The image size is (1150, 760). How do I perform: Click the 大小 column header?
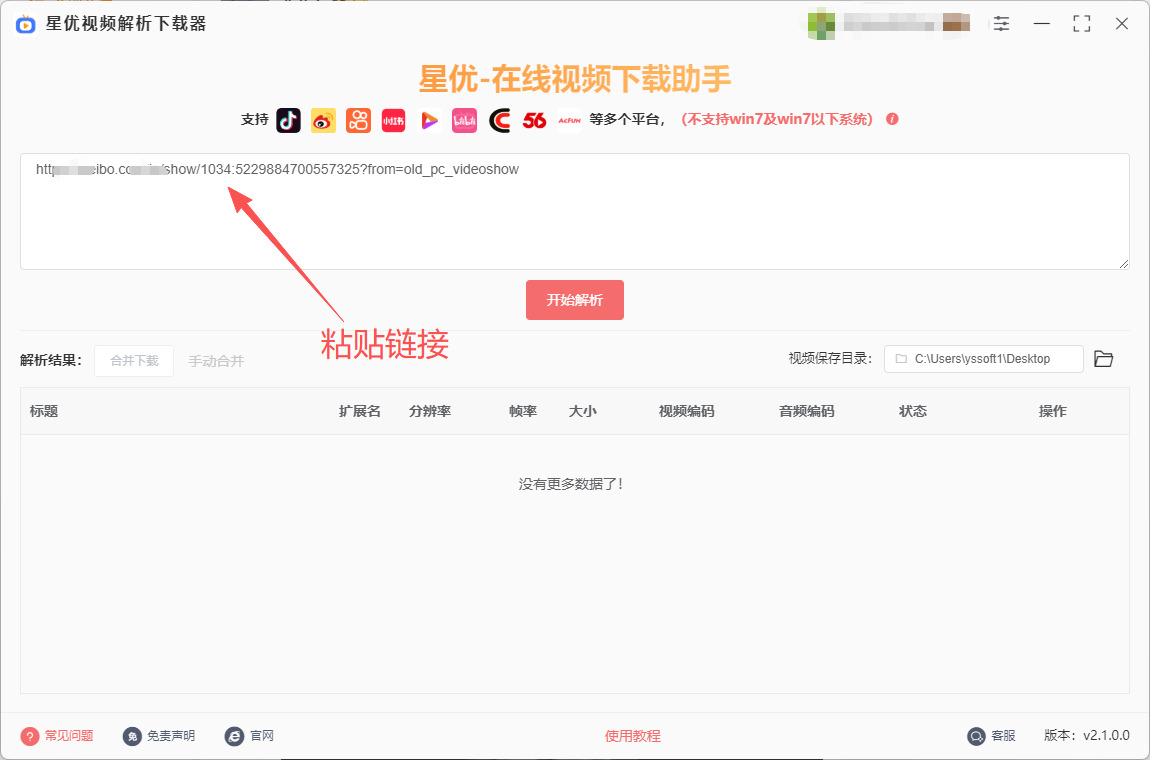(582, 412)
